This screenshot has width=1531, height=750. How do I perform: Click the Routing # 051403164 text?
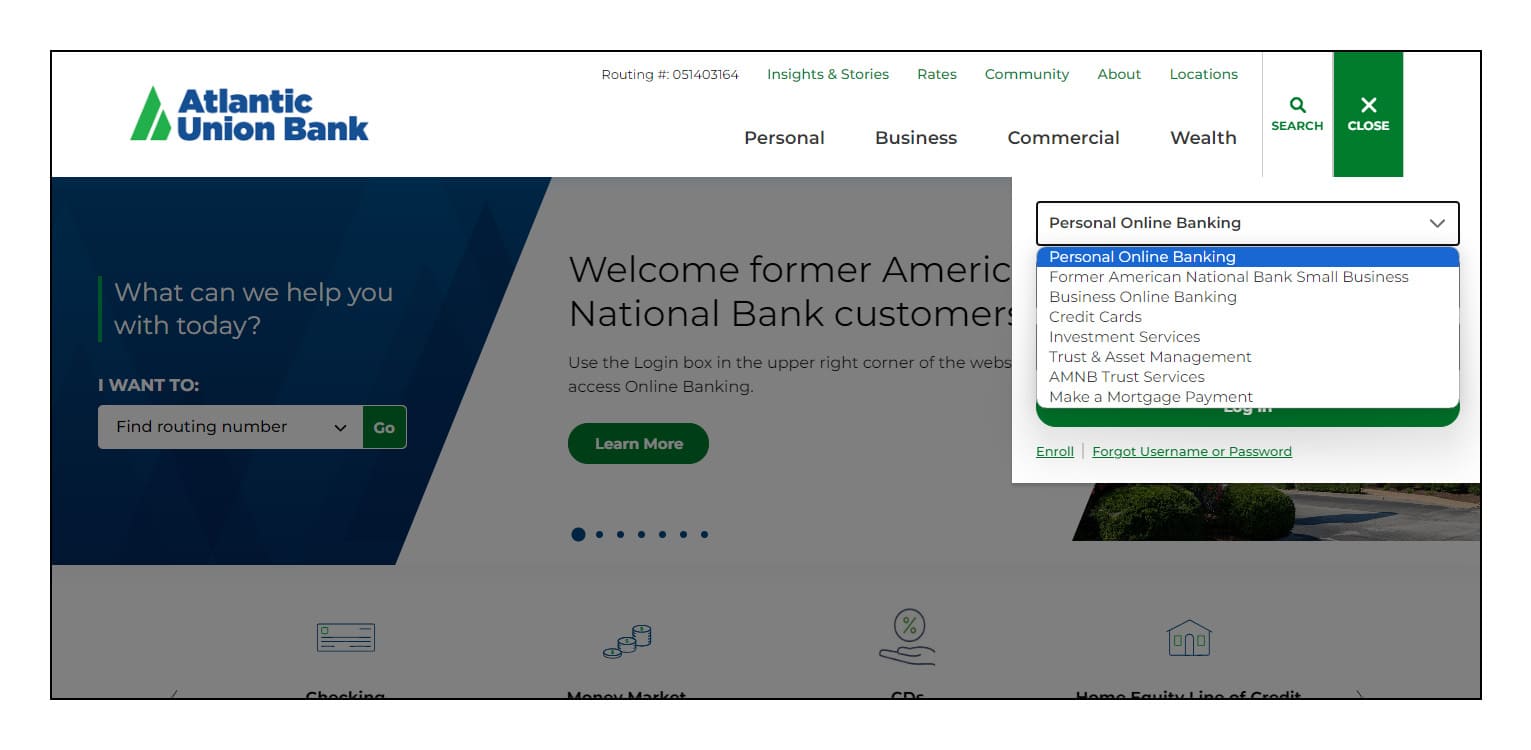[x=670, y=74]
